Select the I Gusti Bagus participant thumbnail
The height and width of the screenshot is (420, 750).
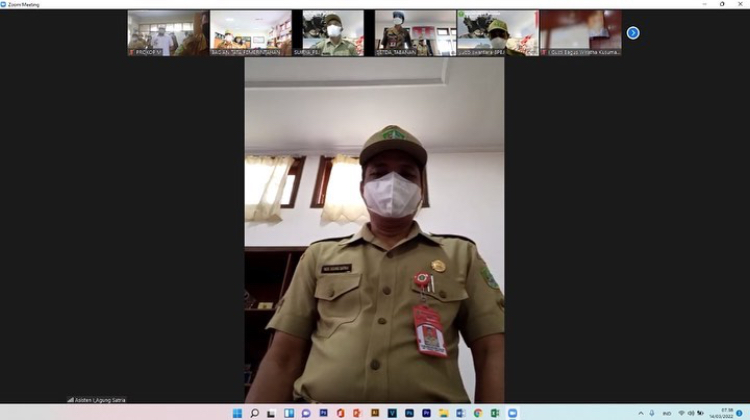pyautogui.click(x=580, y=32)
